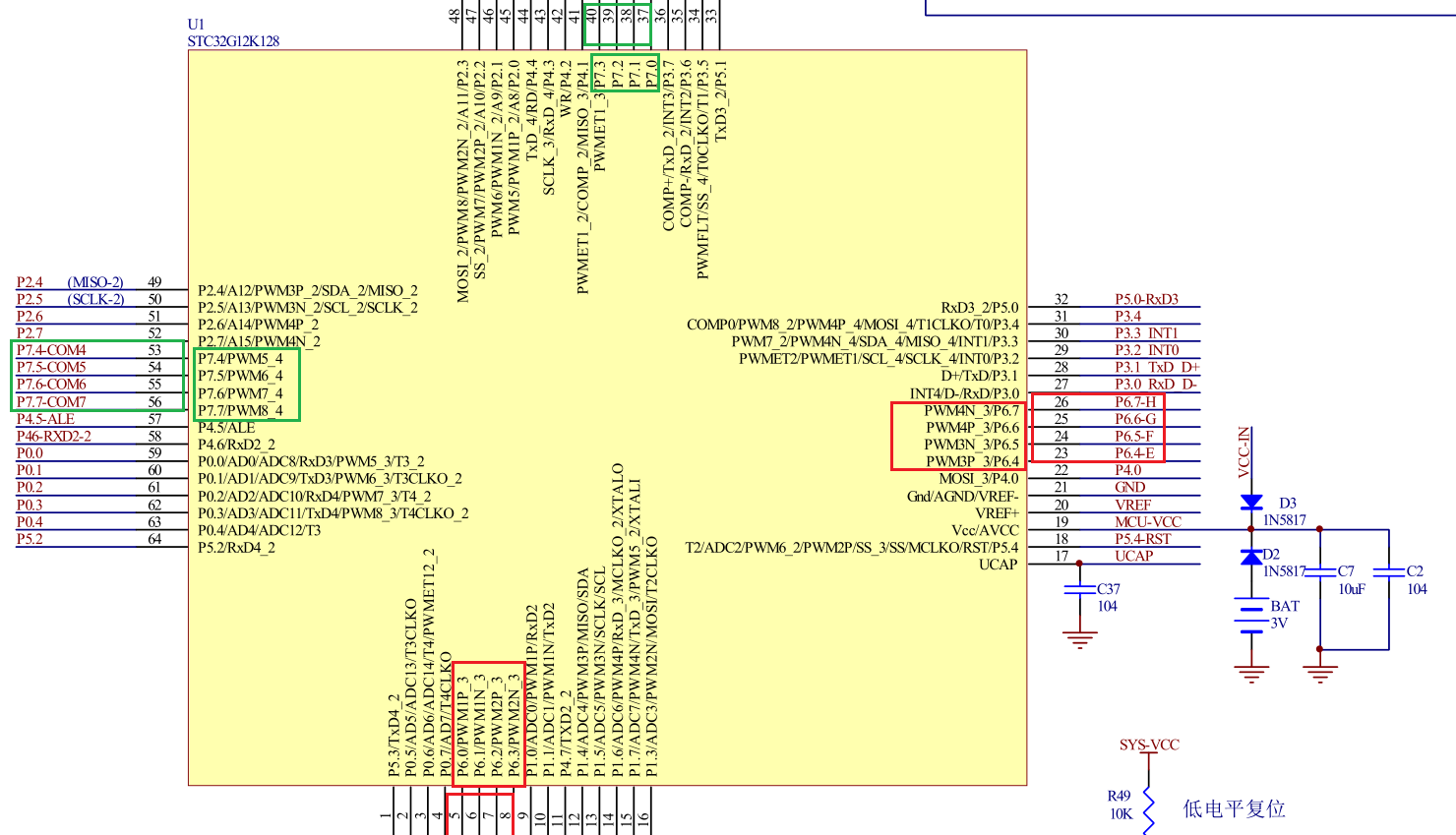This screenshot has height=835, width=1456.
Task: Select the P7.7-COM7 net label
Action: coord(51,401)
